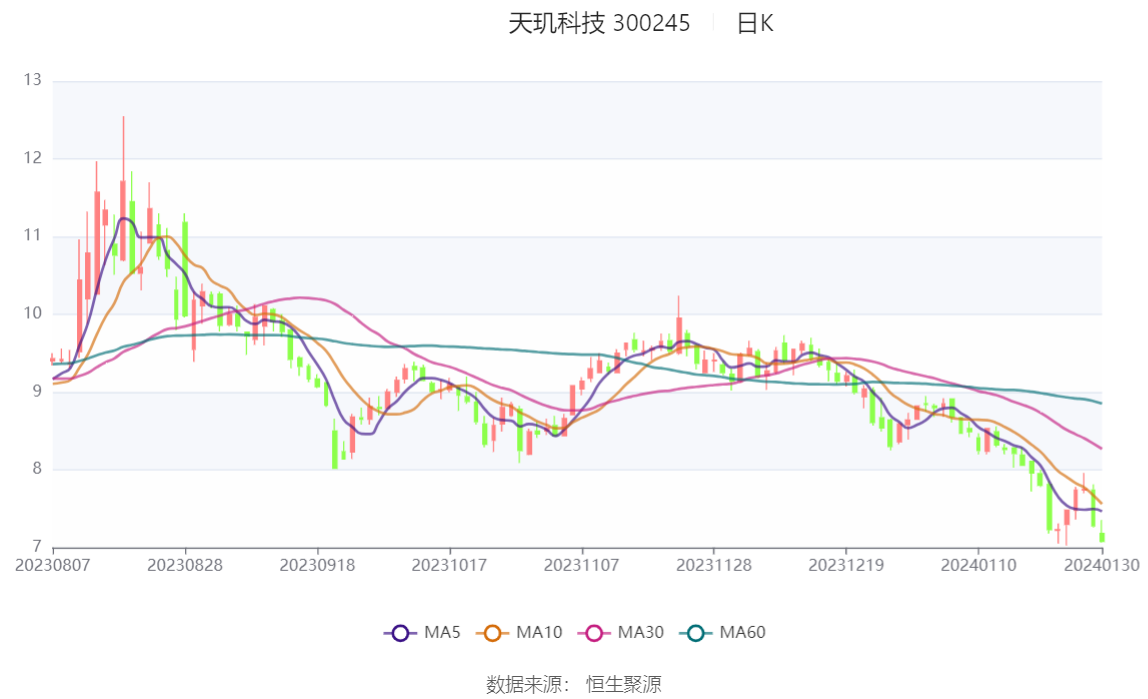
Task: Toggle the MA30 pink legend marker
Action: pyautogui.click(x=594, y=633)
